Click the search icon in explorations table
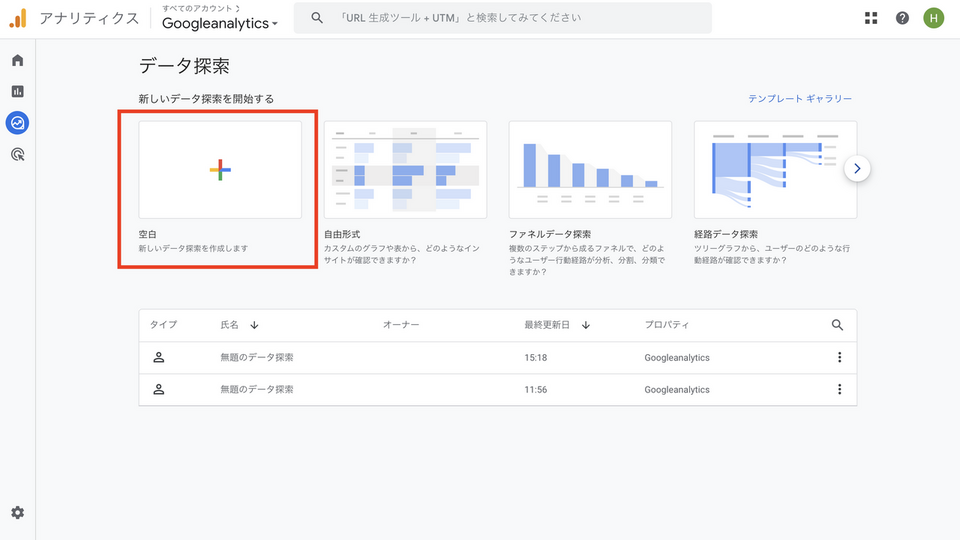The height and width of the screenshot is (540, 960). (837, 325)
